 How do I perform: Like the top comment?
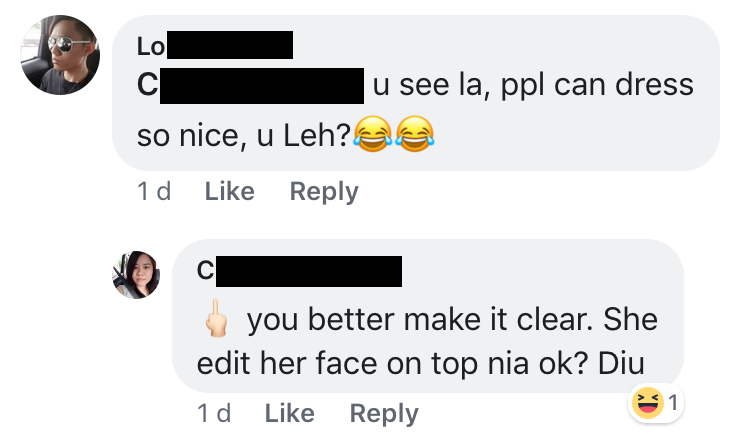[229, 191]
